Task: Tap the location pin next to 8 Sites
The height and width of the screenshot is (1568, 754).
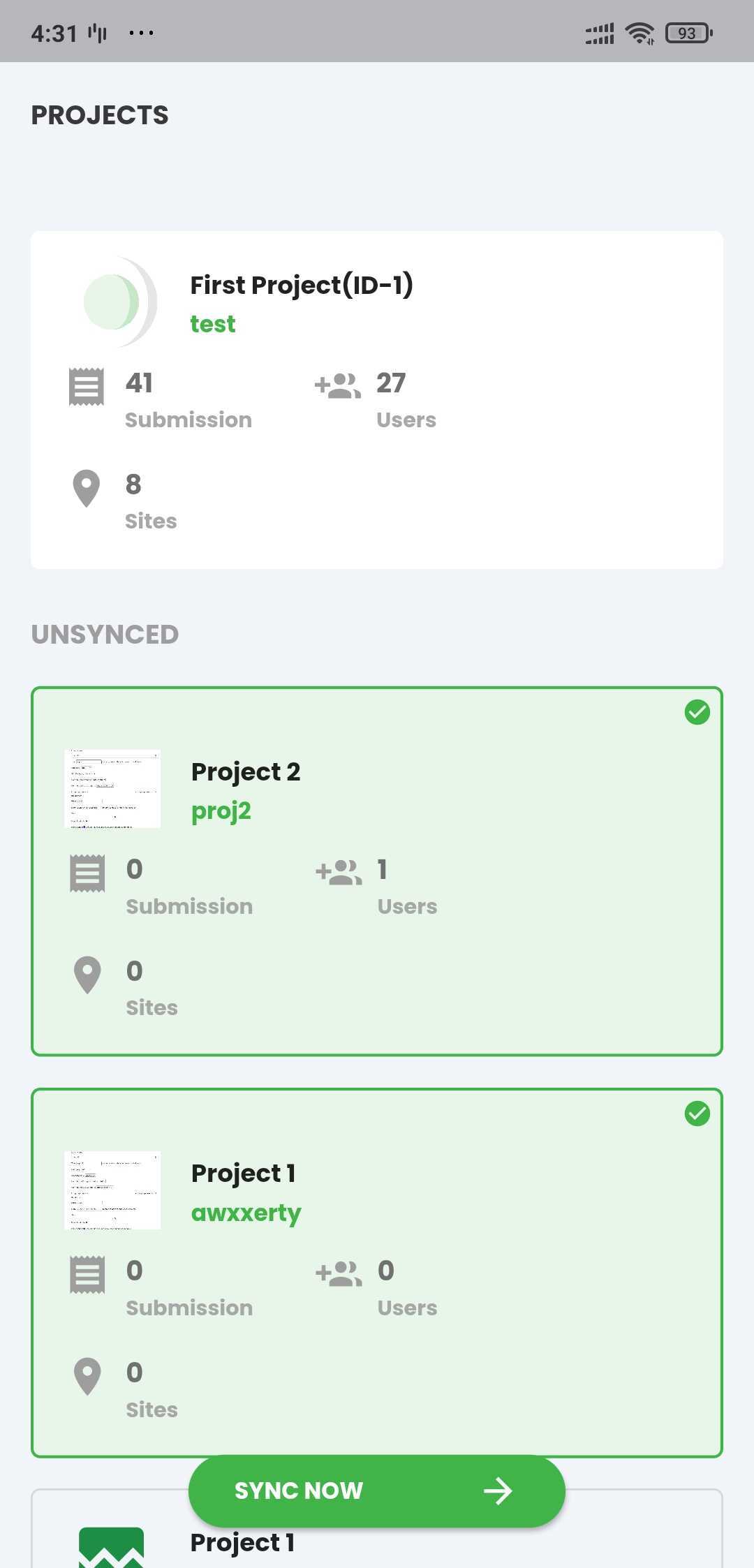Action: click(x=87, y=488)
